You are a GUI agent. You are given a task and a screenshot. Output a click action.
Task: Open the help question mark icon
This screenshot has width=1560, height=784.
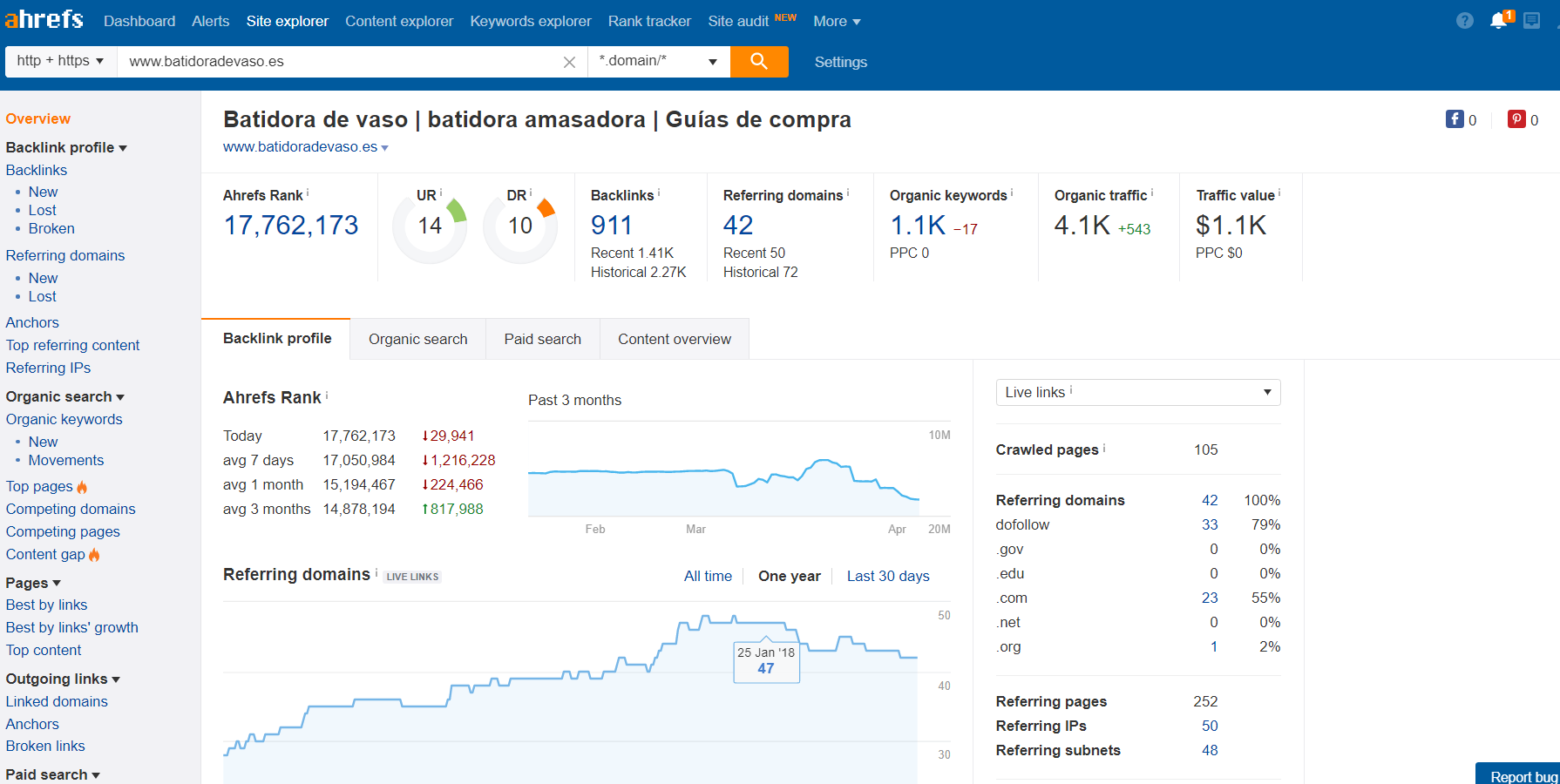click(x=1465, y=20)
